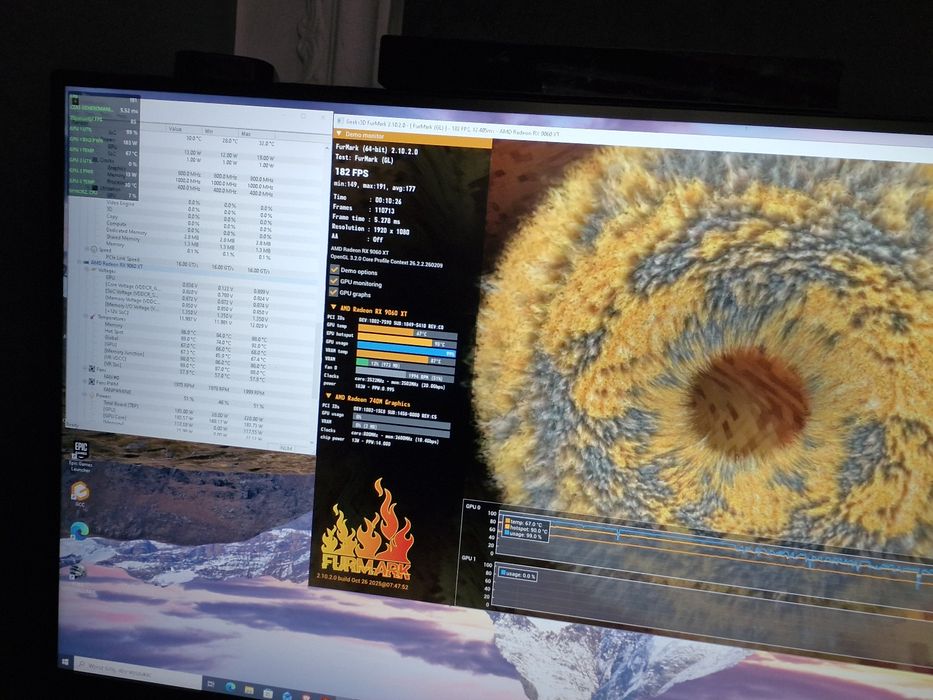Collapse the AMD Radeon RX 9060 XT section in FurMark
Image resolution: width=933 pixels, height=700 pixels.
(333, 308)
